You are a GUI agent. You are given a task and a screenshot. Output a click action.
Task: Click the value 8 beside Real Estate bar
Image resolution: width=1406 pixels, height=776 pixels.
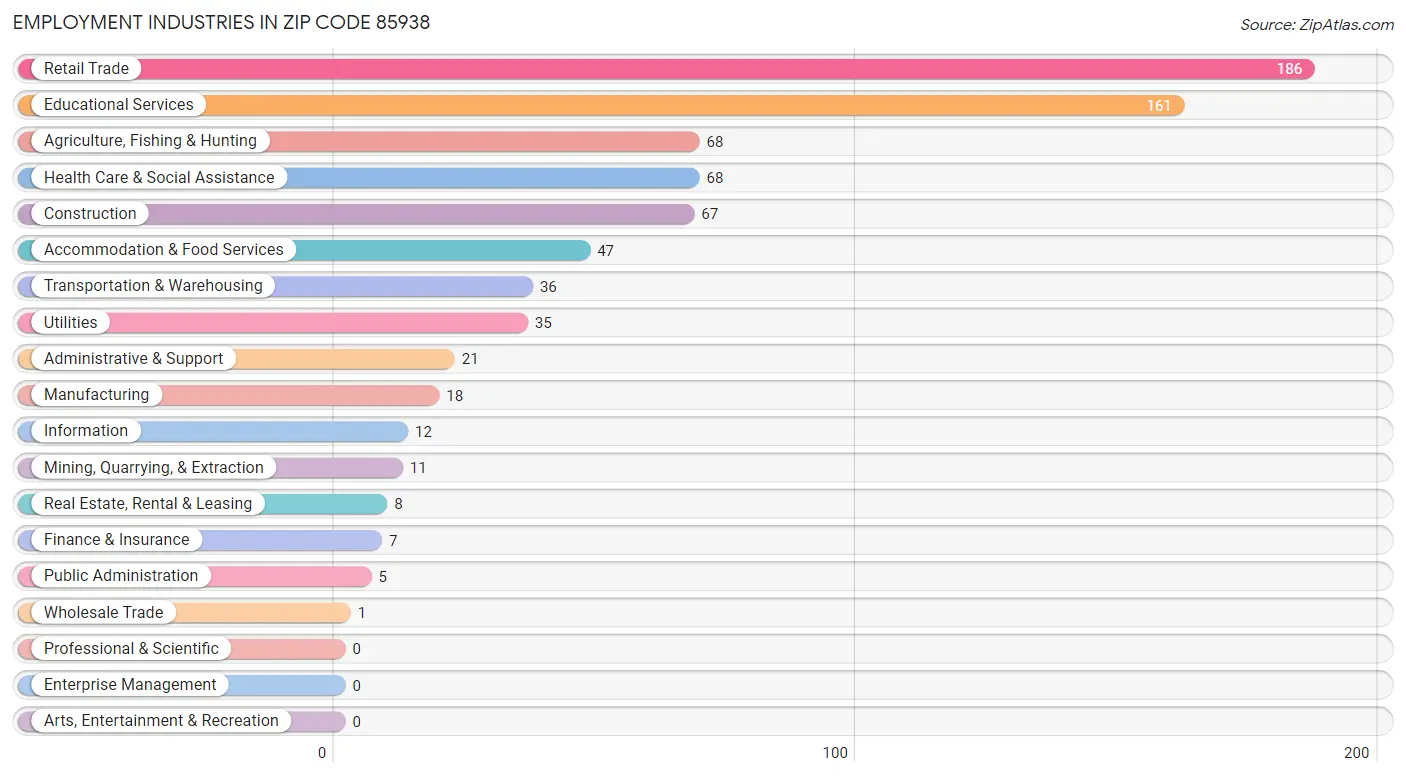[x=398, y=504]
